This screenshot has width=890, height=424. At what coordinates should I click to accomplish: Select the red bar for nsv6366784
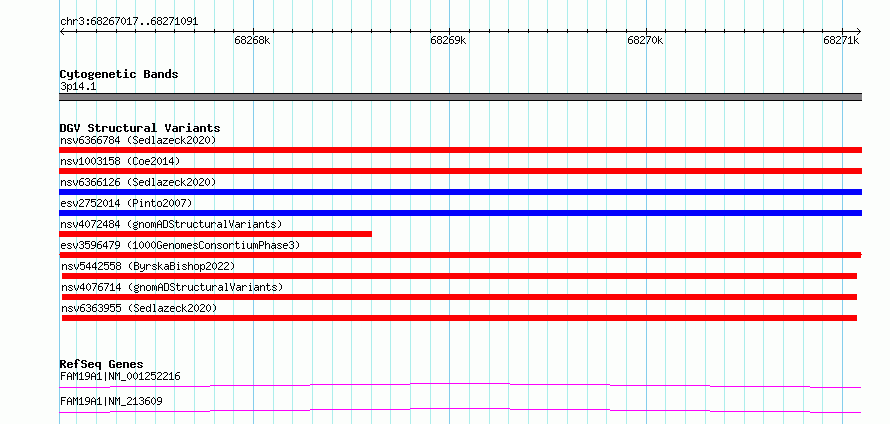[x=460, y=150]
